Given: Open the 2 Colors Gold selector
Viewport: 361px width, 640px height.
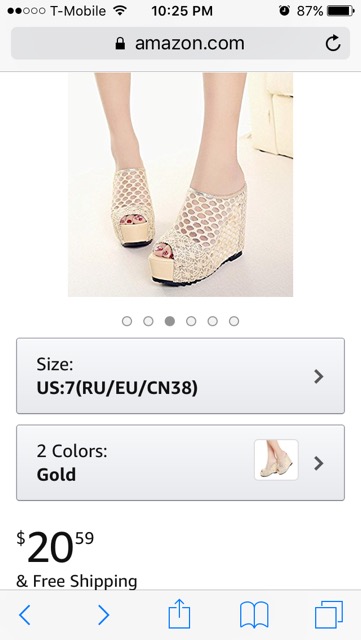Looking at the screenshot, I should pos(180,463).
